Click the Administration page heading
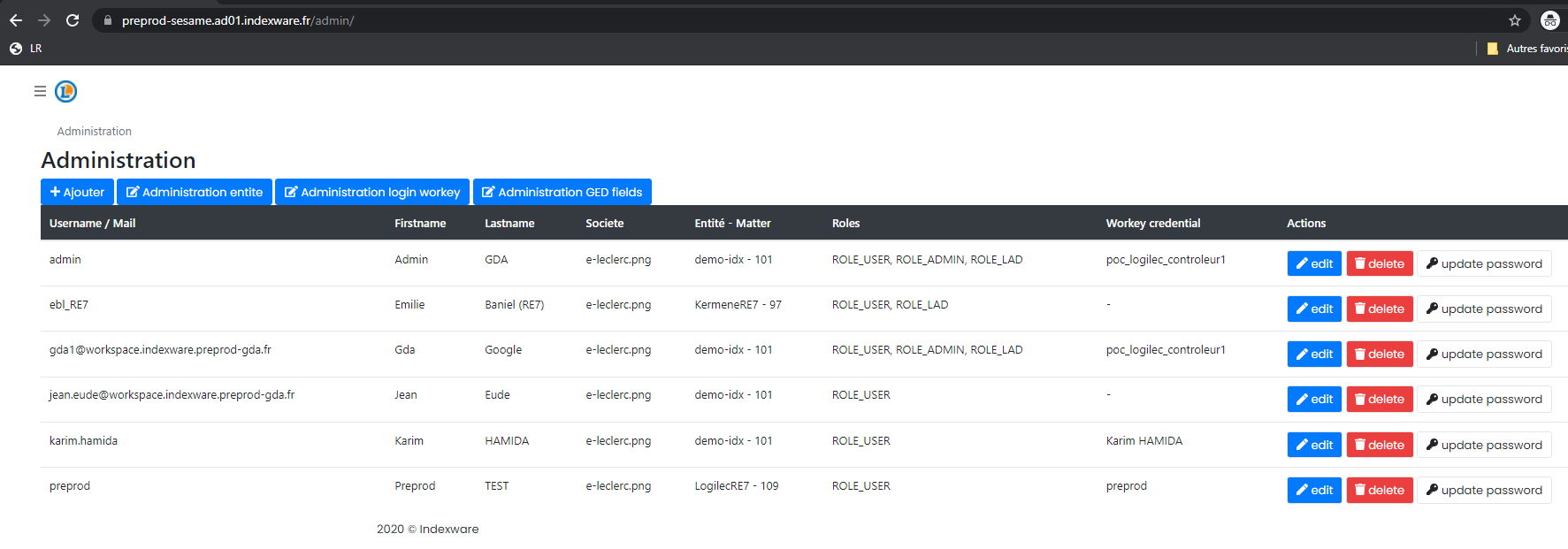Screen dimensions: 1568x549 click(119, 160)
